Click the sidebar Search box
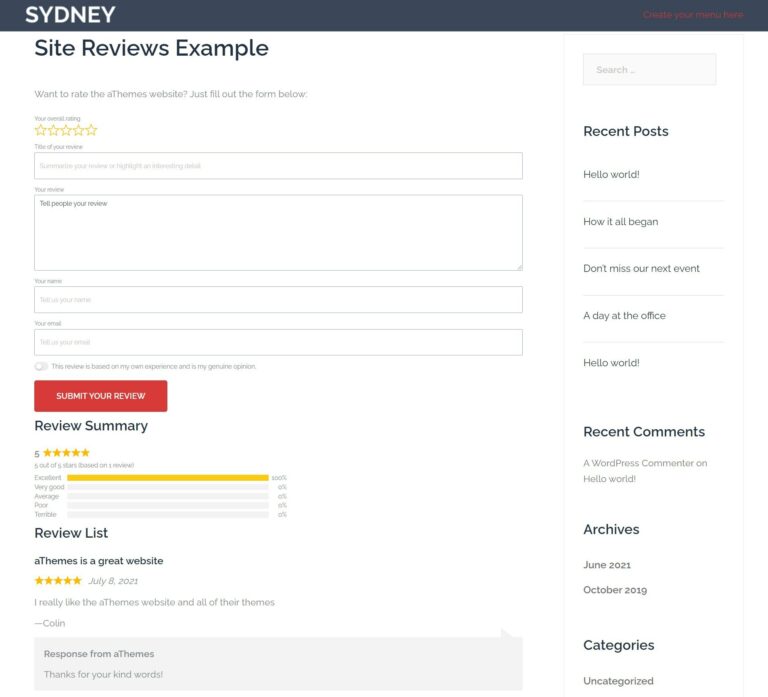 pos(649,70)
